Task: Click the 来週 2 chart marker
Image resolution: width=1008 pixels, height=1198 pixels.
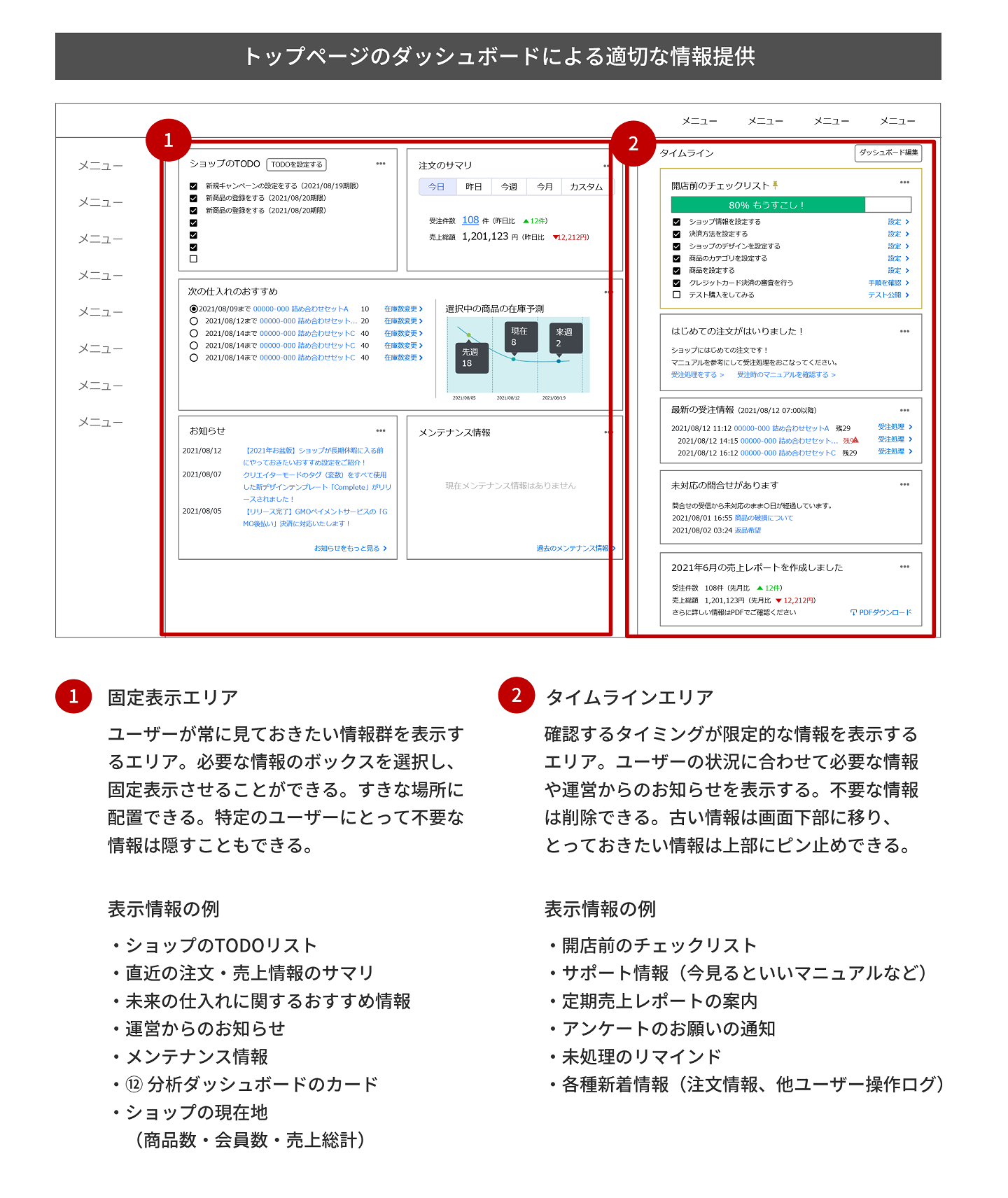Action: pos(566,338)
